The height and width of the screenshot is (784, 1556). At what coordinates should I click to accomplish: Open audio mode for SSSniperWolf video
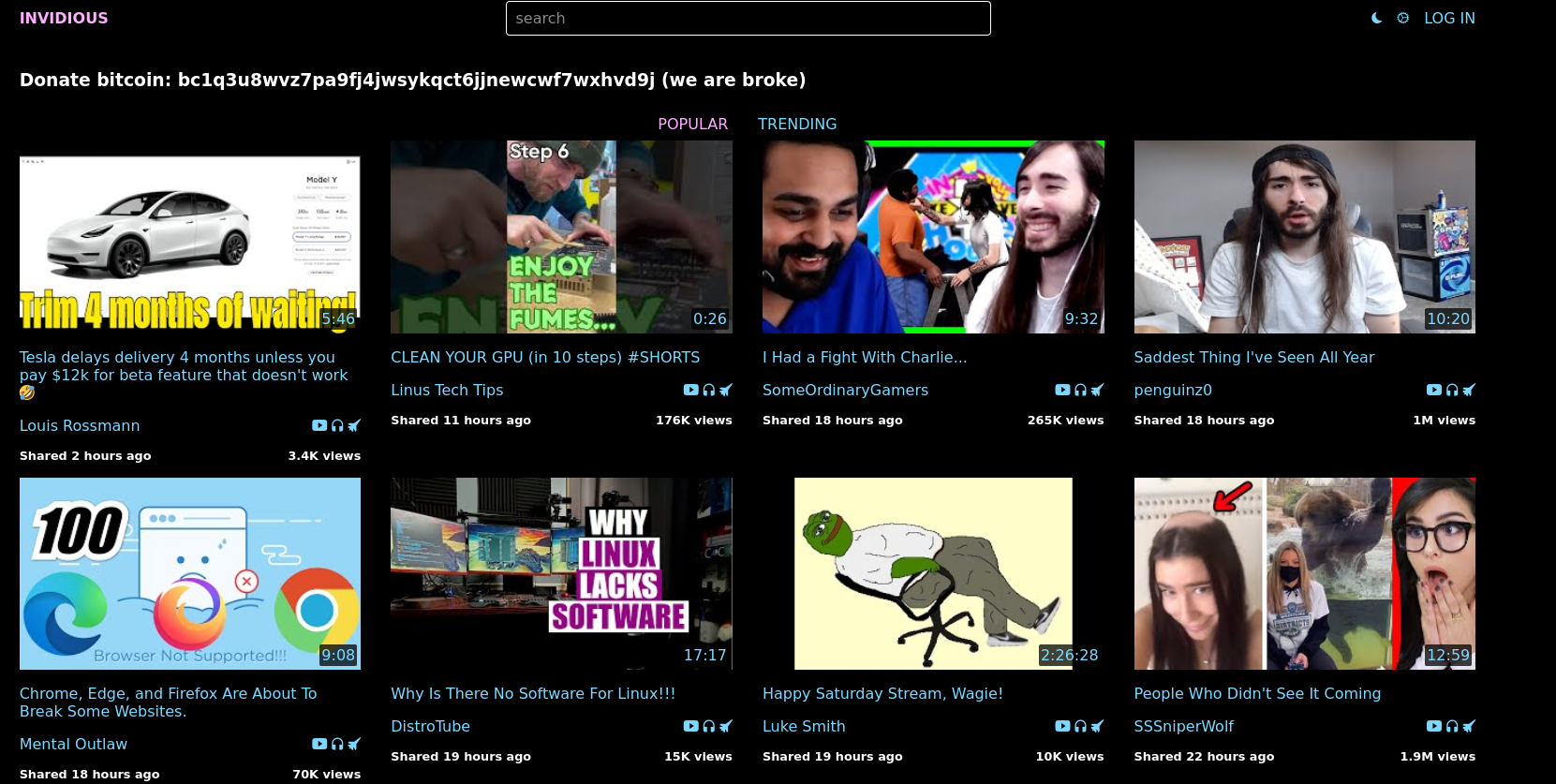tap(1451, 726)
